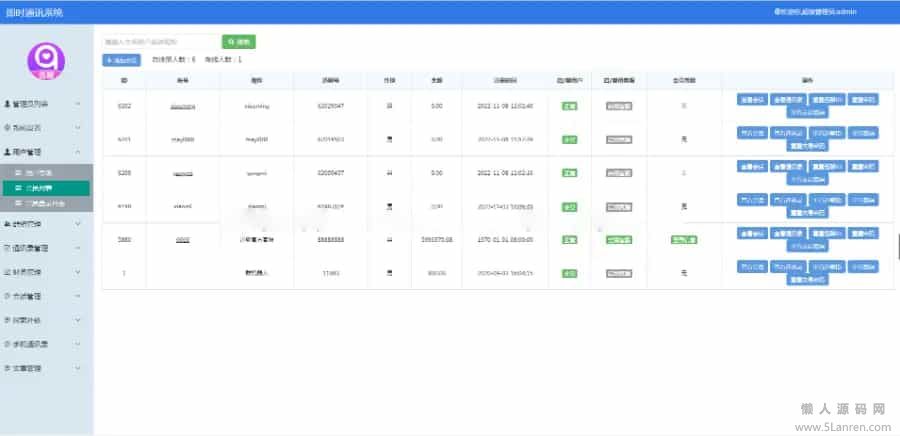Click the first blue action button in row 5202

point(752,99)
